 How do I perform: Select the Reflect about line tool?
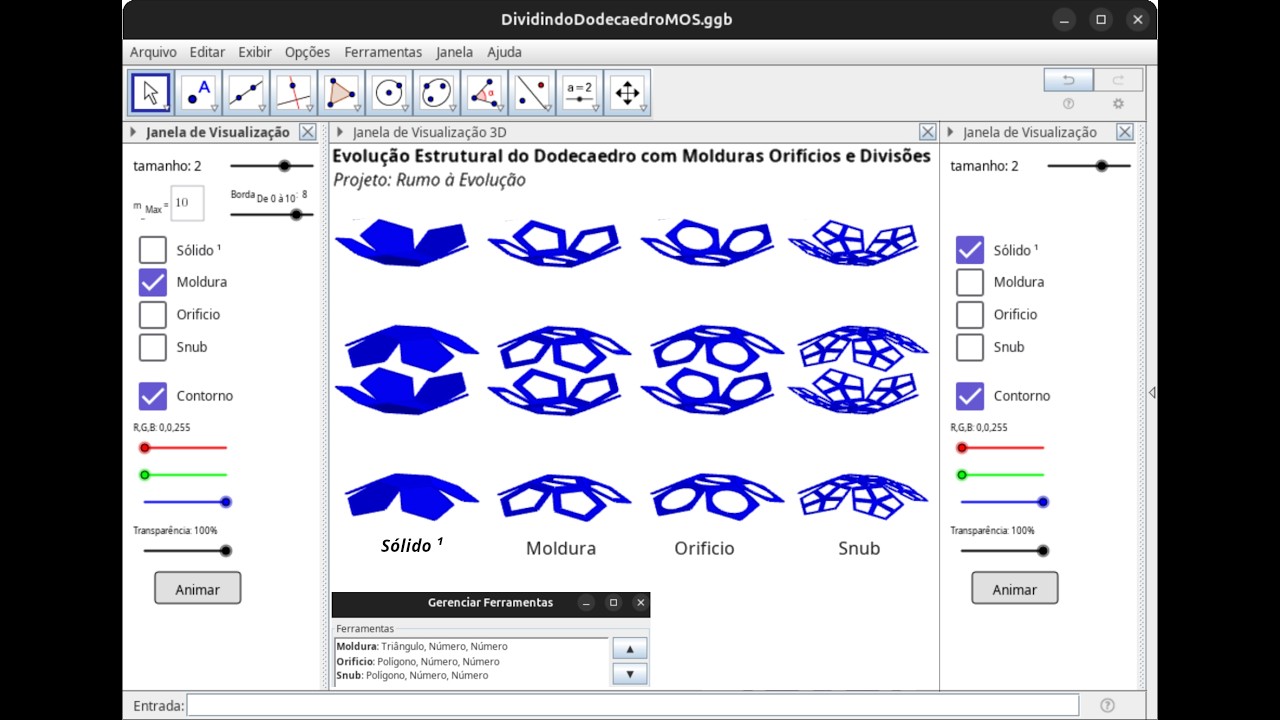[x=532, y=93]
